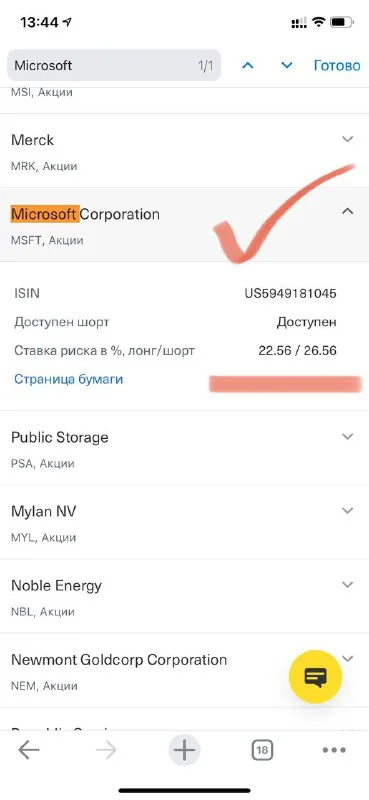The image size is (369, 800).
Task: Jump to previous search match arrow
Action: (248, 65)
